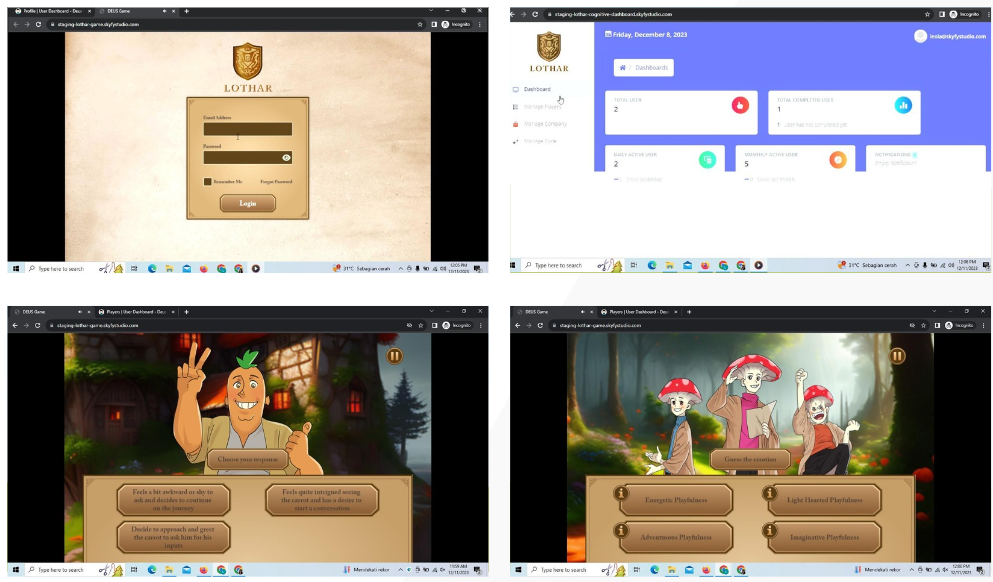Open Manage Players in the sidebar menu
Viewport: 993px width, 582px height.
coord(543,106)
